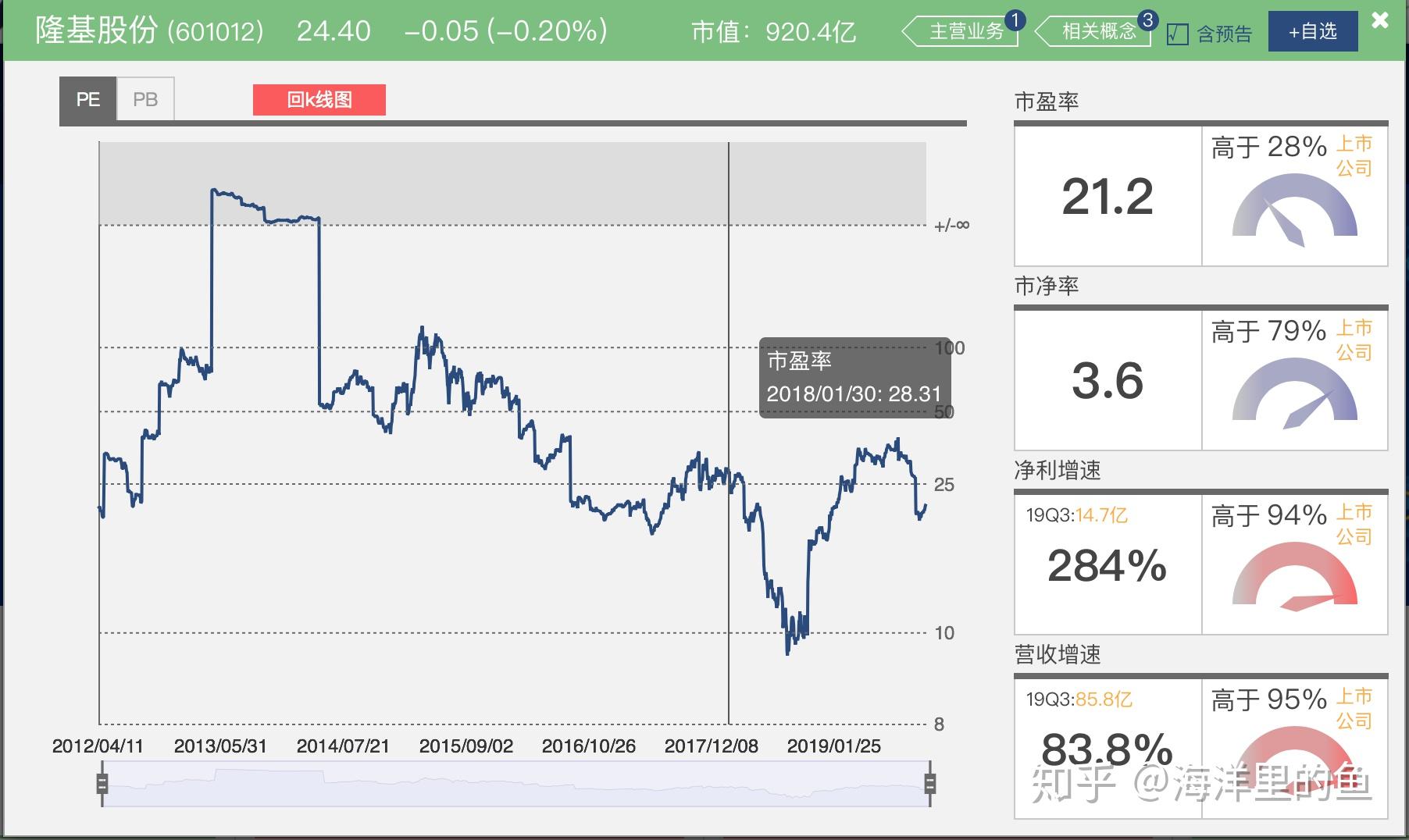1409x840 pixels.
Task: Click the right range slider handle
Action: coord(929,783)
